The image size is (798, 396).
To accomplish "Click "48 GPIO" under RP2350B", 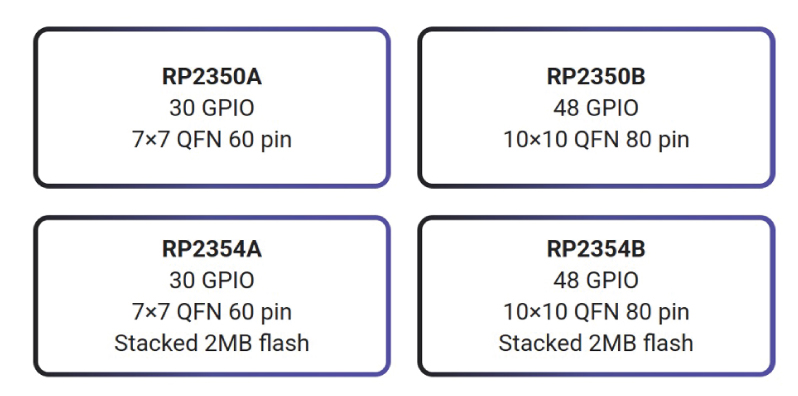I will [596, 108].
